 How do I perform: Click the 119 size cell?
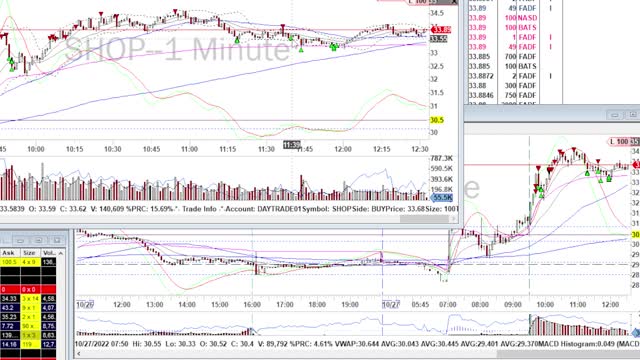click(30, 344)
